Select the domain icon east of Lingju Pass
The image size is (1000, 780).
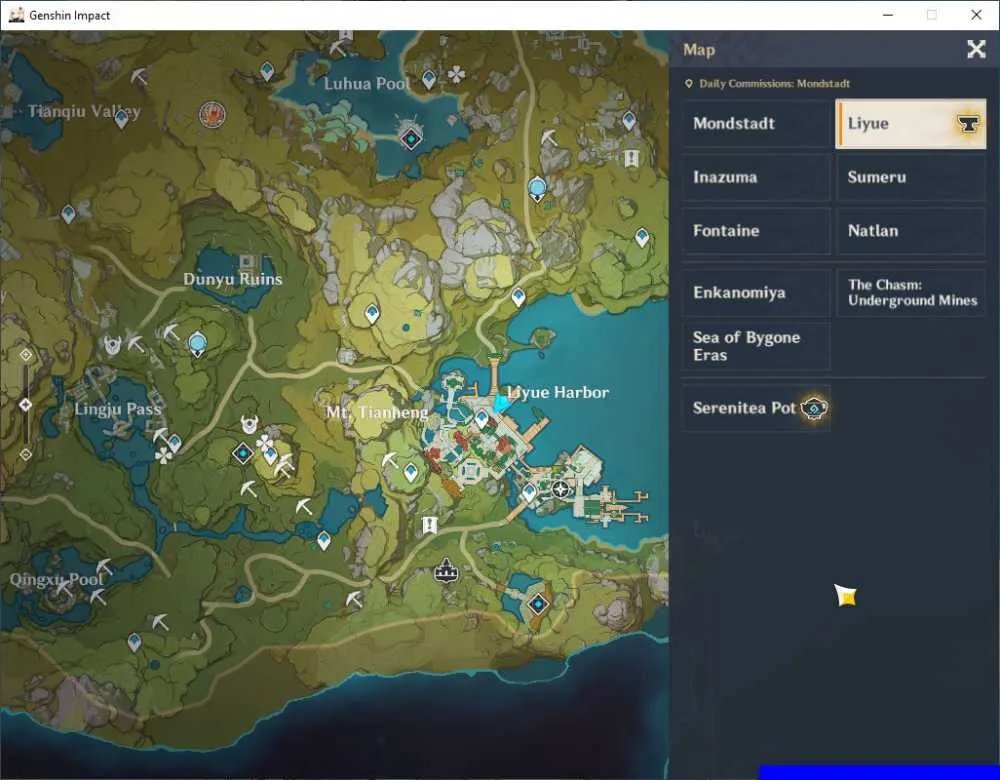point(243,453)
